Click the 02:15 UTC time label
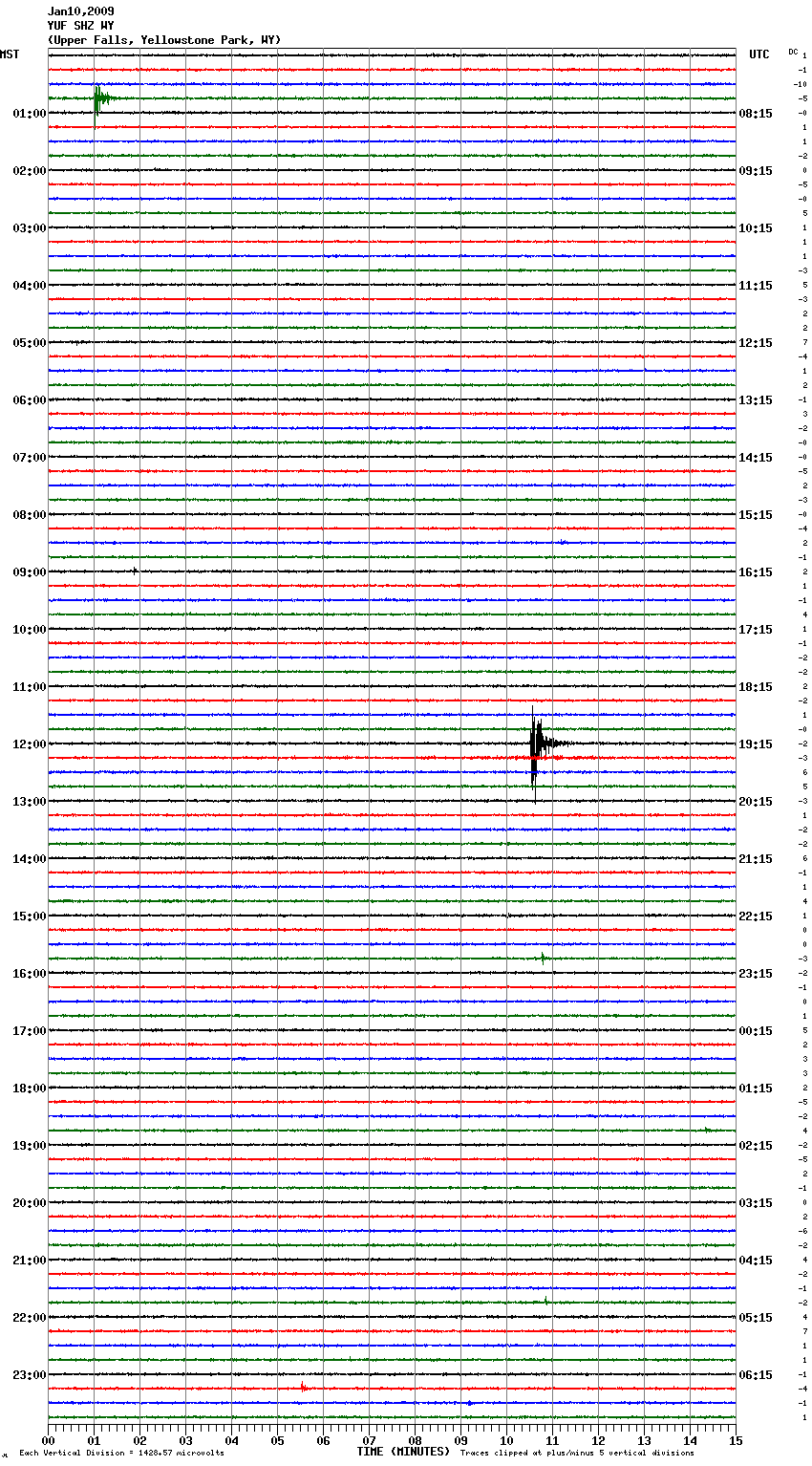This screenshot has height=1466, width=812. (756, 1146)
